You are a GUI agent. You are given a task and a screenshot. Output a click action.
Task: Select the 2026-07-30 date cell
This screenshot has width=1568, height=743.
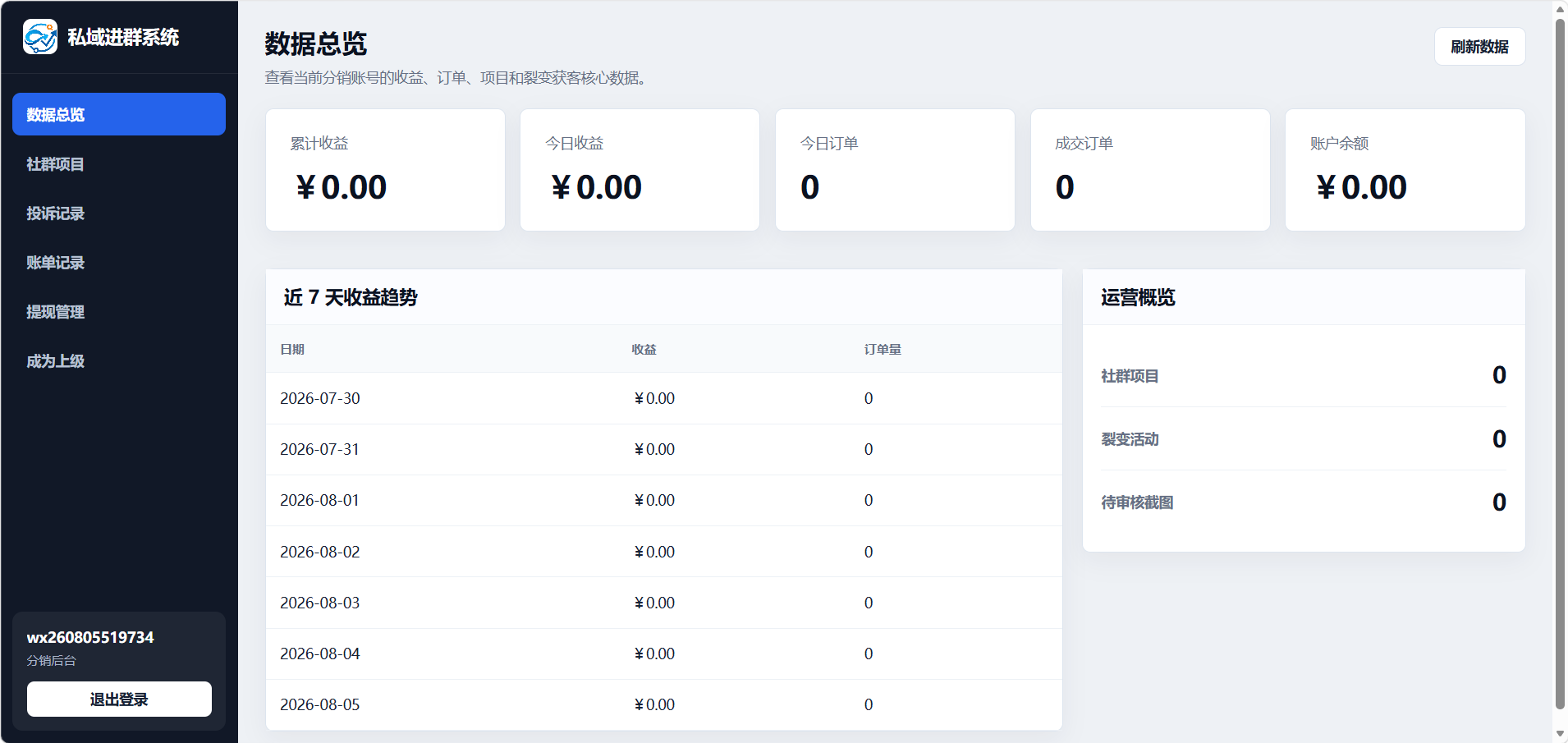320,398
